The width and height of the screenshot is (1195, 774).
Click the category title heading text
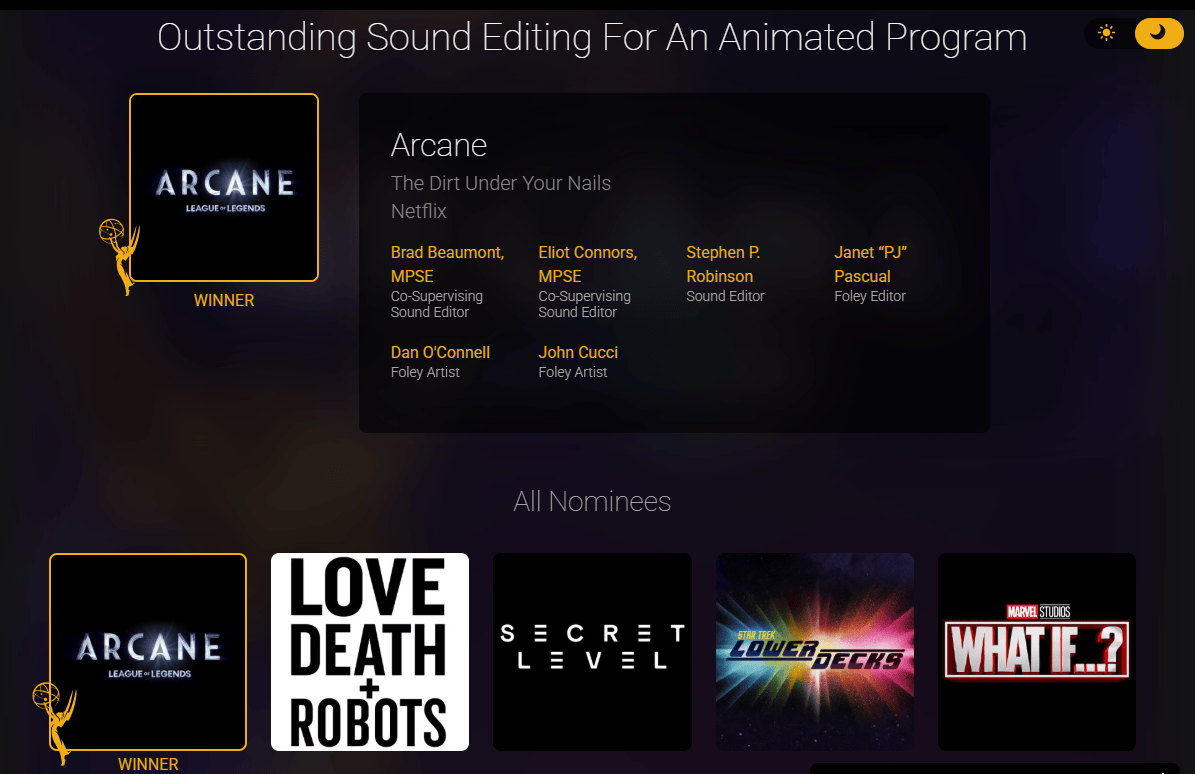(592, 37)
